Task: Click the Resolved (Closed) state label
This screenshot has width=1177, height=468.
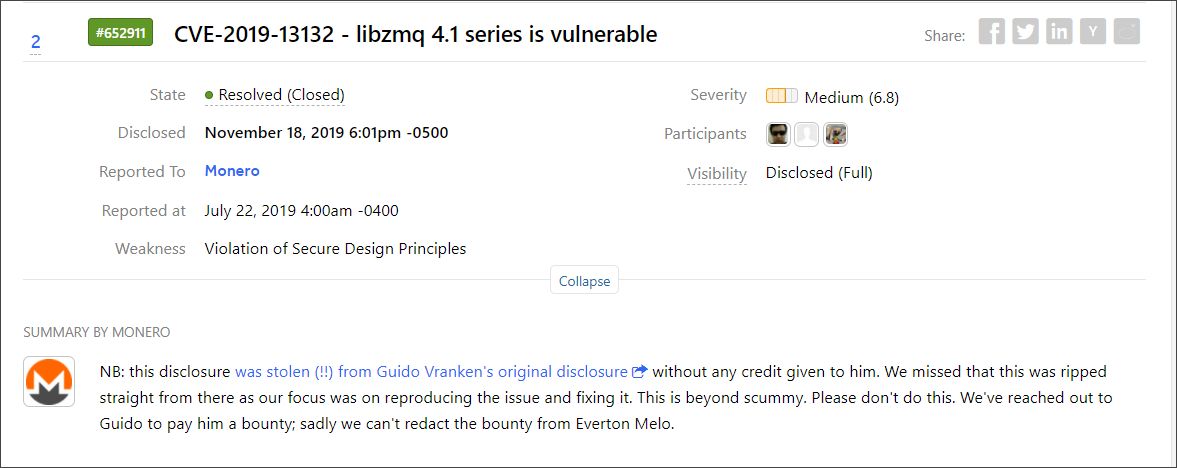Action: pyautogui.click(x=281, y=95)
